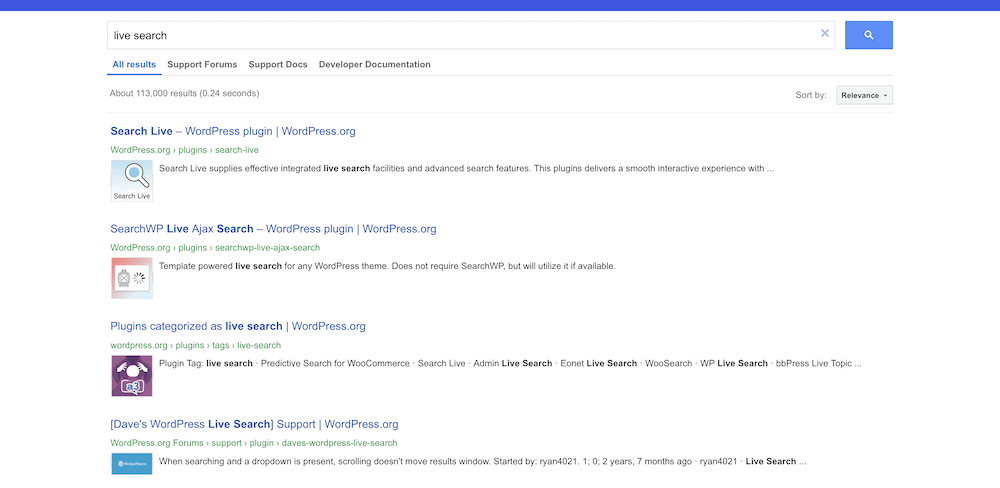Screen dimensions: 1000x488
Task: Open the "SearchWP Live Ajax Search" result
Action: tap(273, 228)
